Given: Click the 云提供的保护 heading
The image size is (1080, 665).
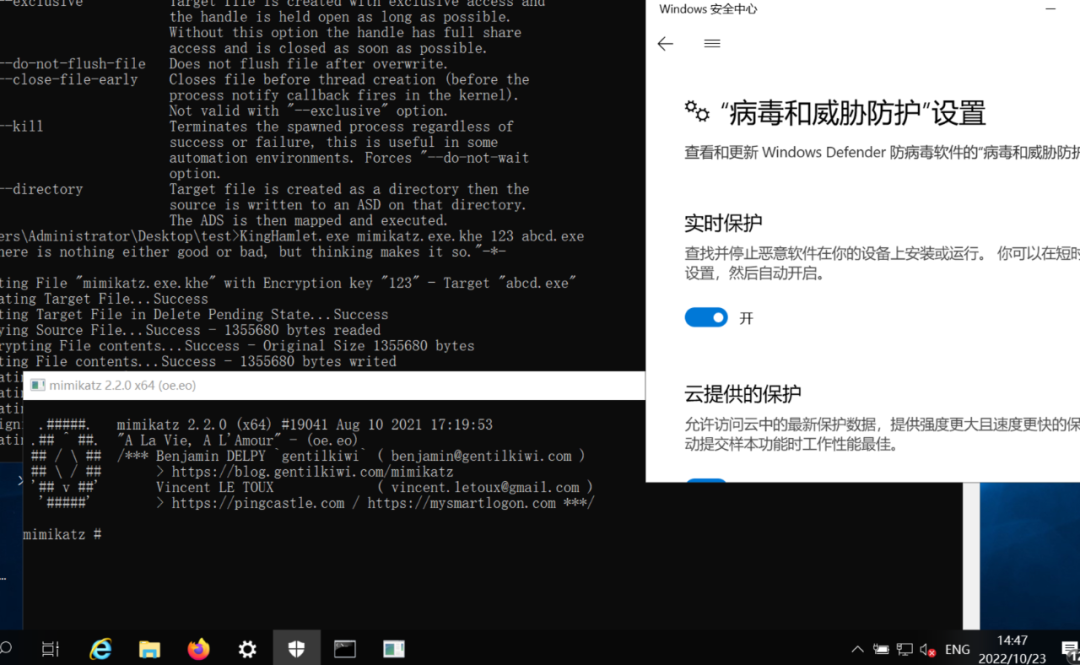Looking at the screenshot, I should pos(742,394).
